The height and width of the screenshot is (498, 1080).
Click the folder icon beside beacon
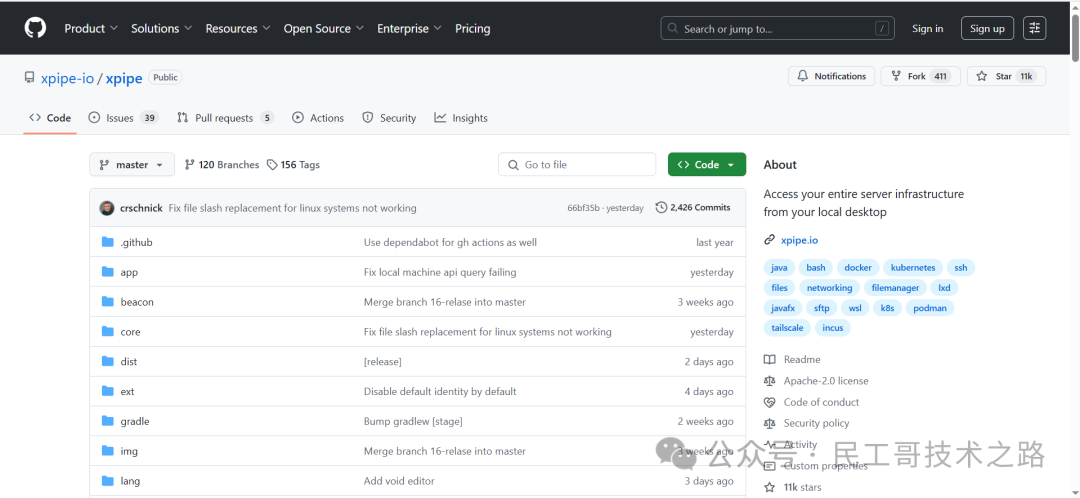[x=107, y=302]
